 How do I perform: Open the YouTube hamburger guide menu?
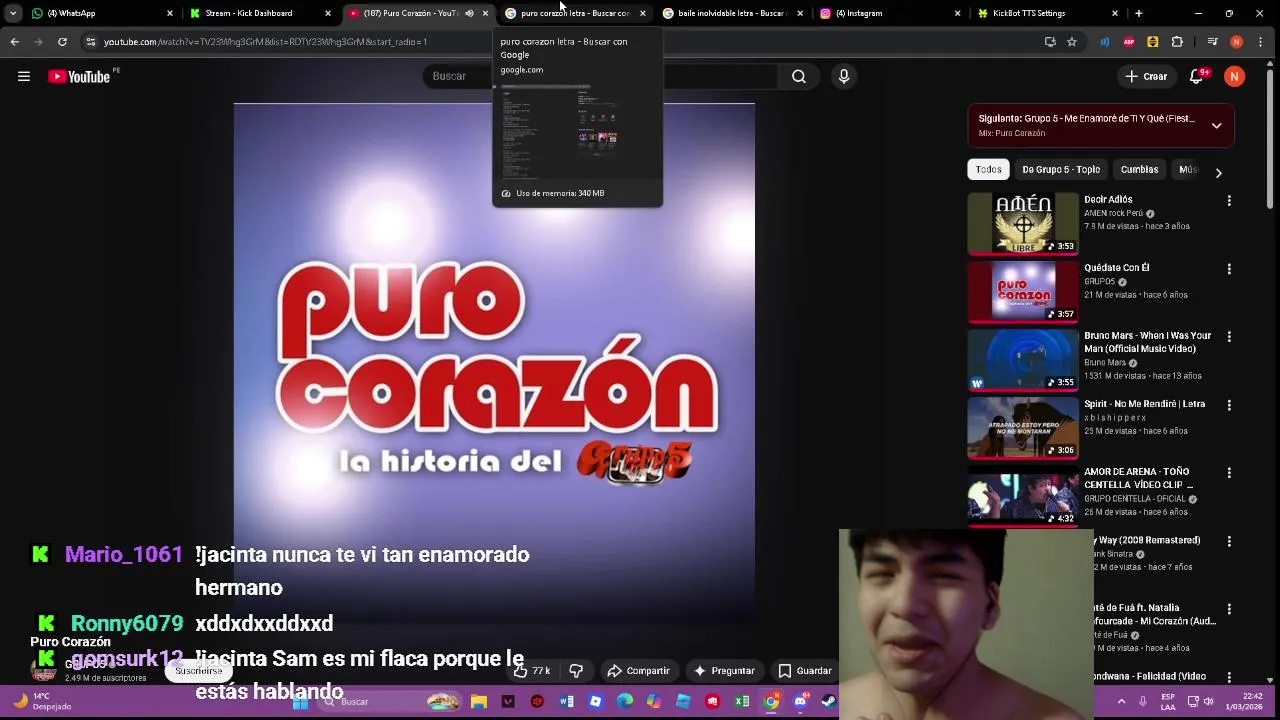pyautogui.click(x=24, y=76)
